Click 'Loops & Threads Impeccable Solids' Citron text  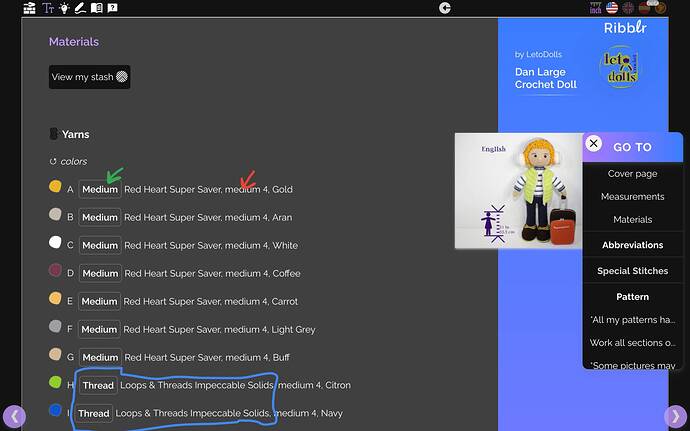click(x=197, y=385)
